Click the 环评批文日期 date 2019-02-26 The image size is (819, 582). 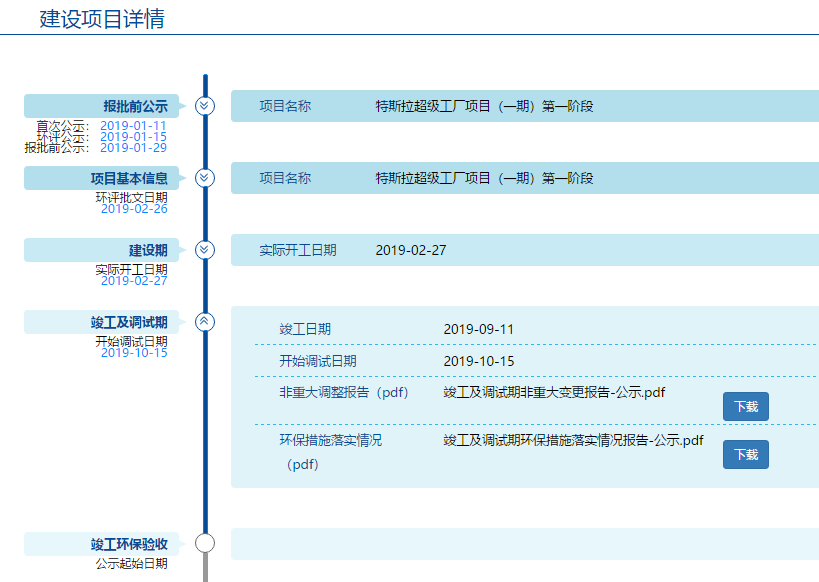pos(134,209)
